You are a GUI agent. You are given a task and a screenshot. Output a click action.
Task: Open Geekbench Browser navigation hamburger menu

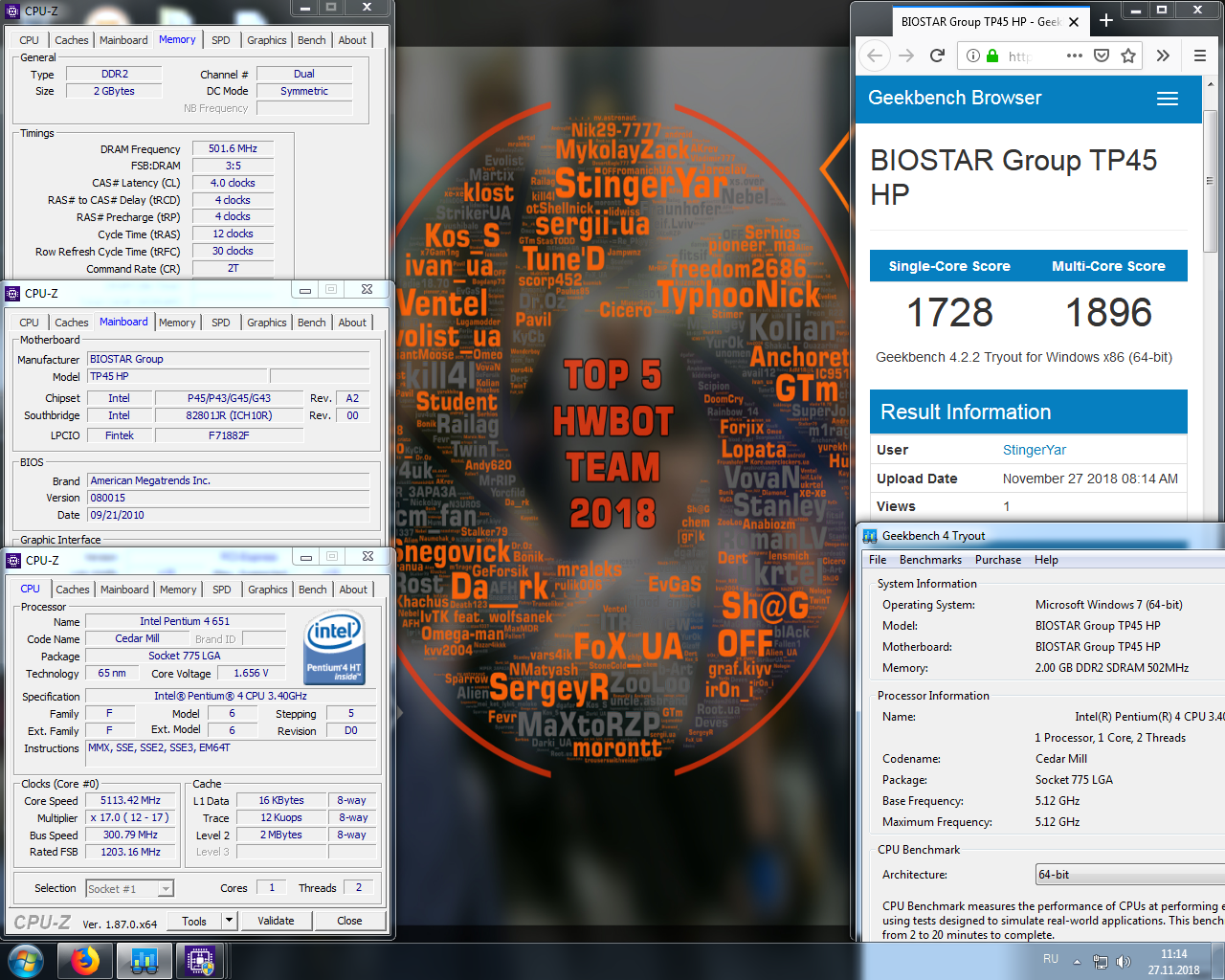1168,99
